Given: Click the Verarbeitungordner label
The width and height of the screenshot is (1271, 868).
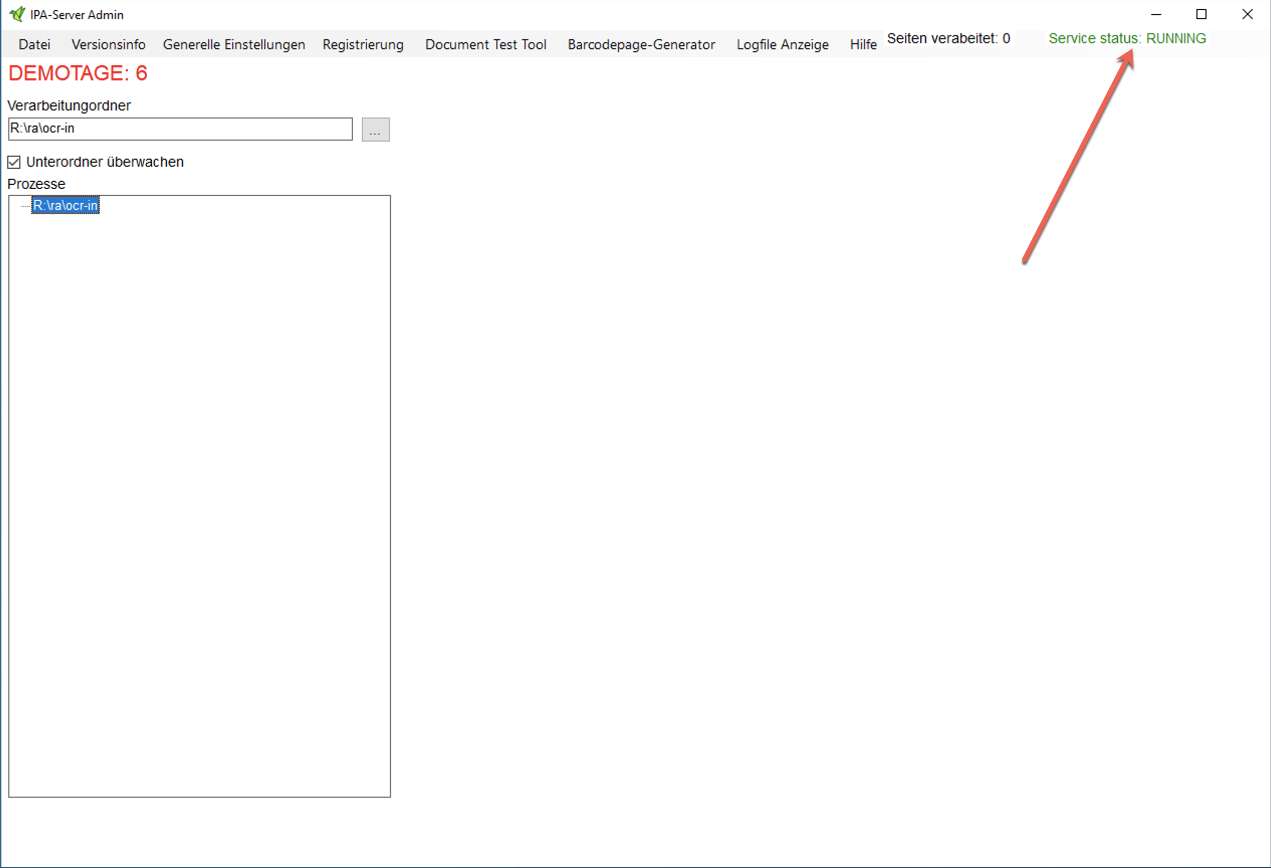Looking at the screenshot, I should tap(69, 105).
